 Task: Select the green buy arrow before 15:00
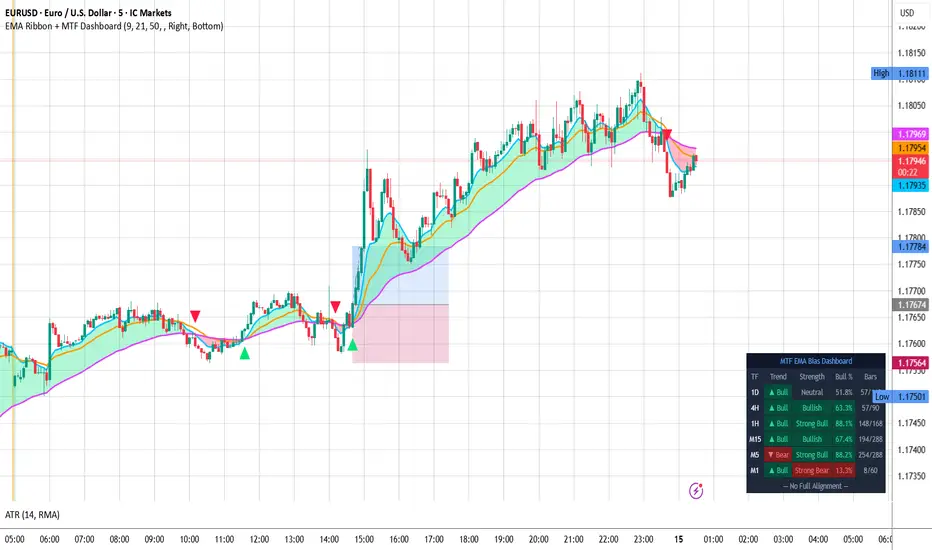tap(352, 345)
